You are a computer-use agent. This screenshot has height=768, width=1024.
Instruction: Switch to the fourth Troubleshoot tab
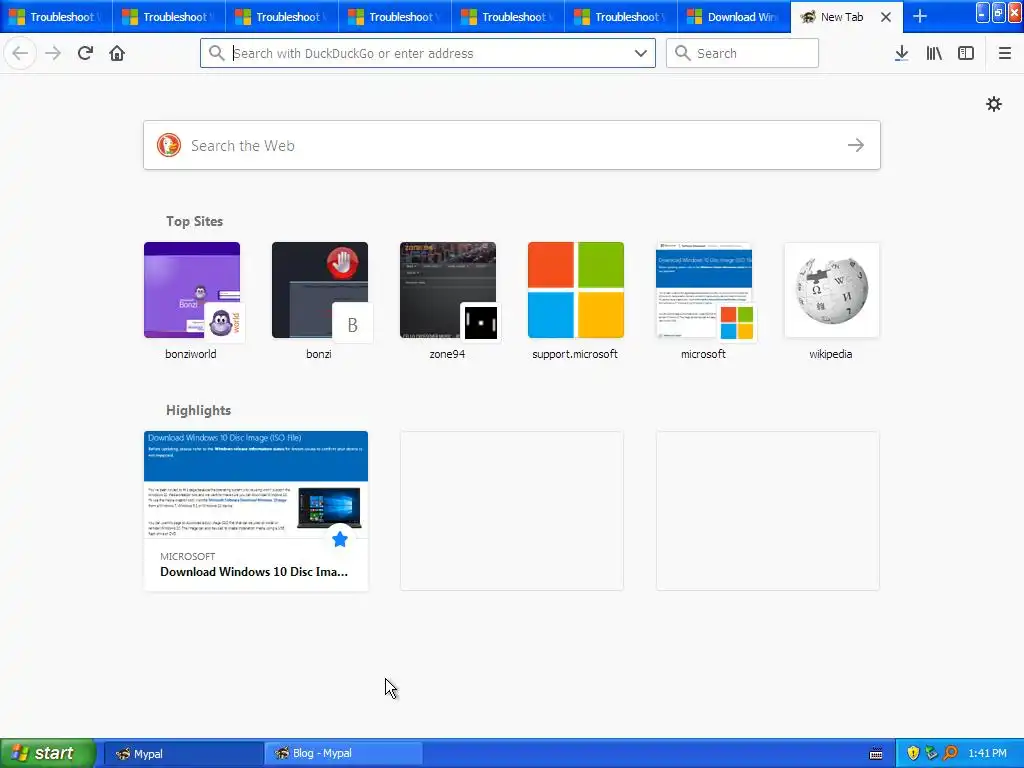[x=395, y=17]
